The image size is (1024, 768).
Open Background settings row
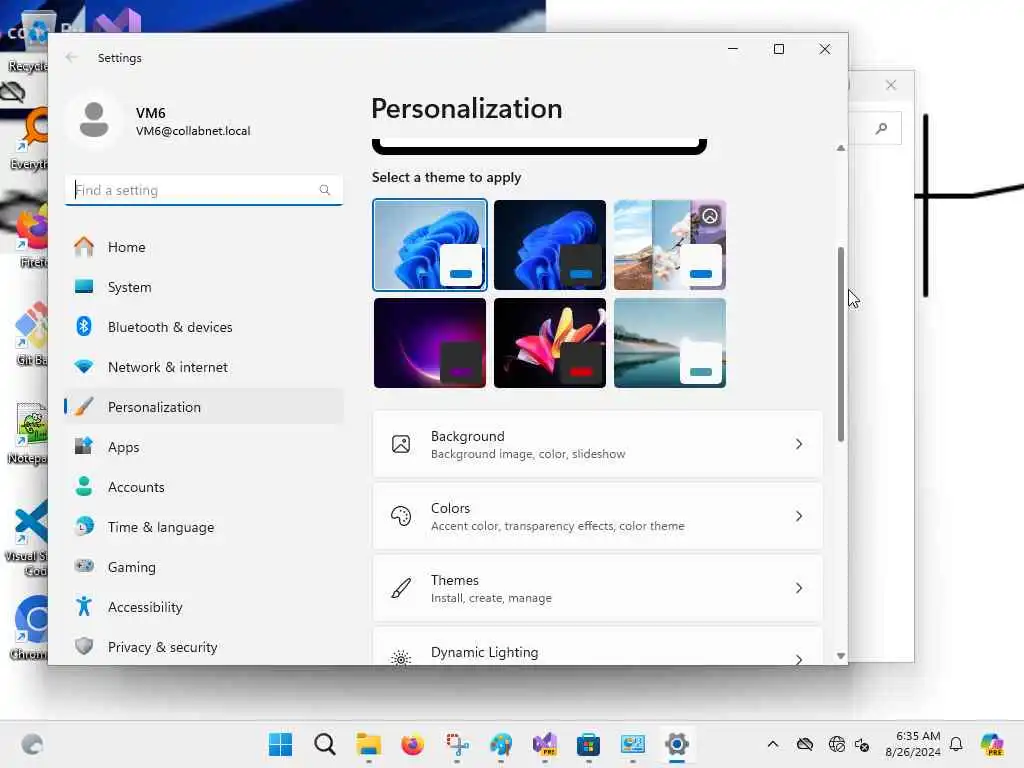click(x=598, y=444)
